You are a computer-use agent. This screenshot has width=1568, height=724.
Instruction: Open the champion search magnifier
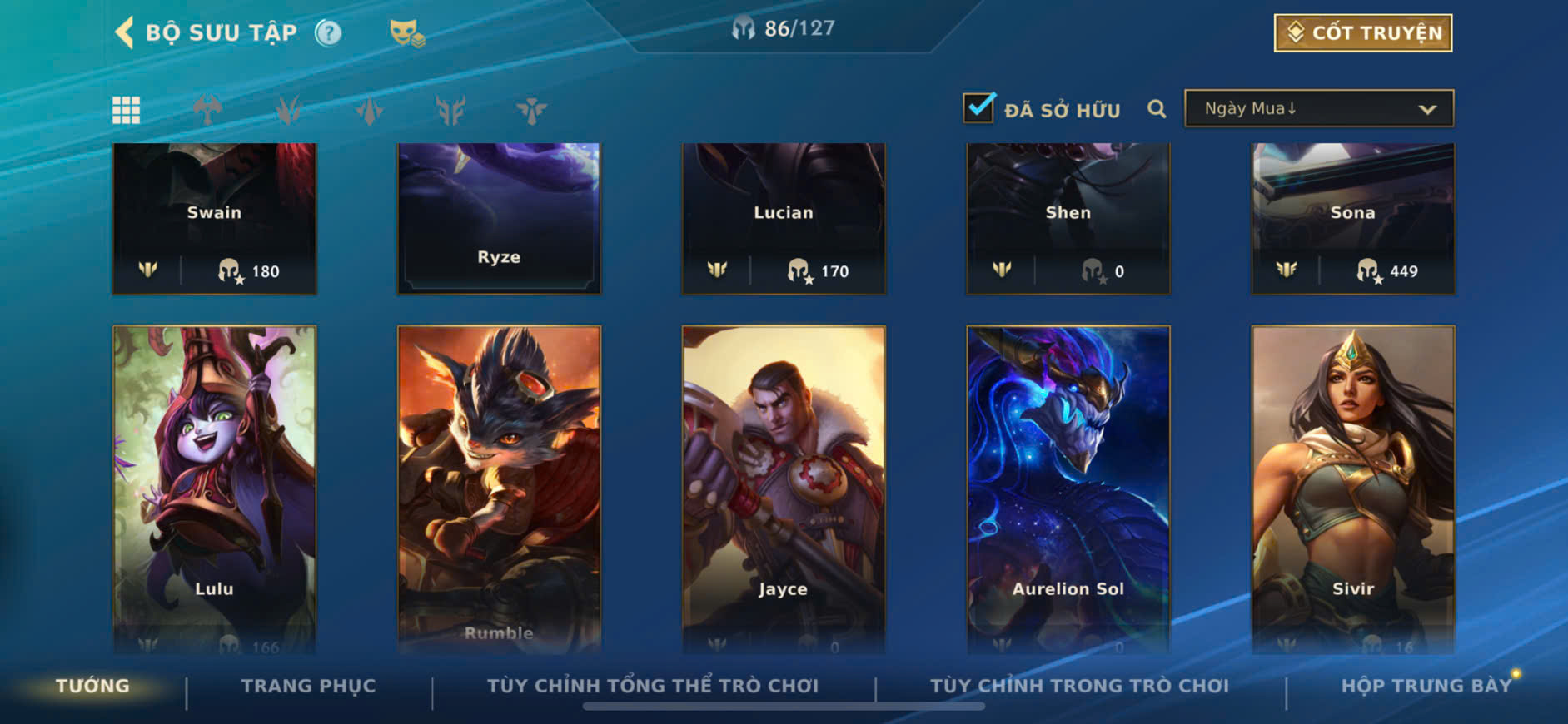point(1156,109)
